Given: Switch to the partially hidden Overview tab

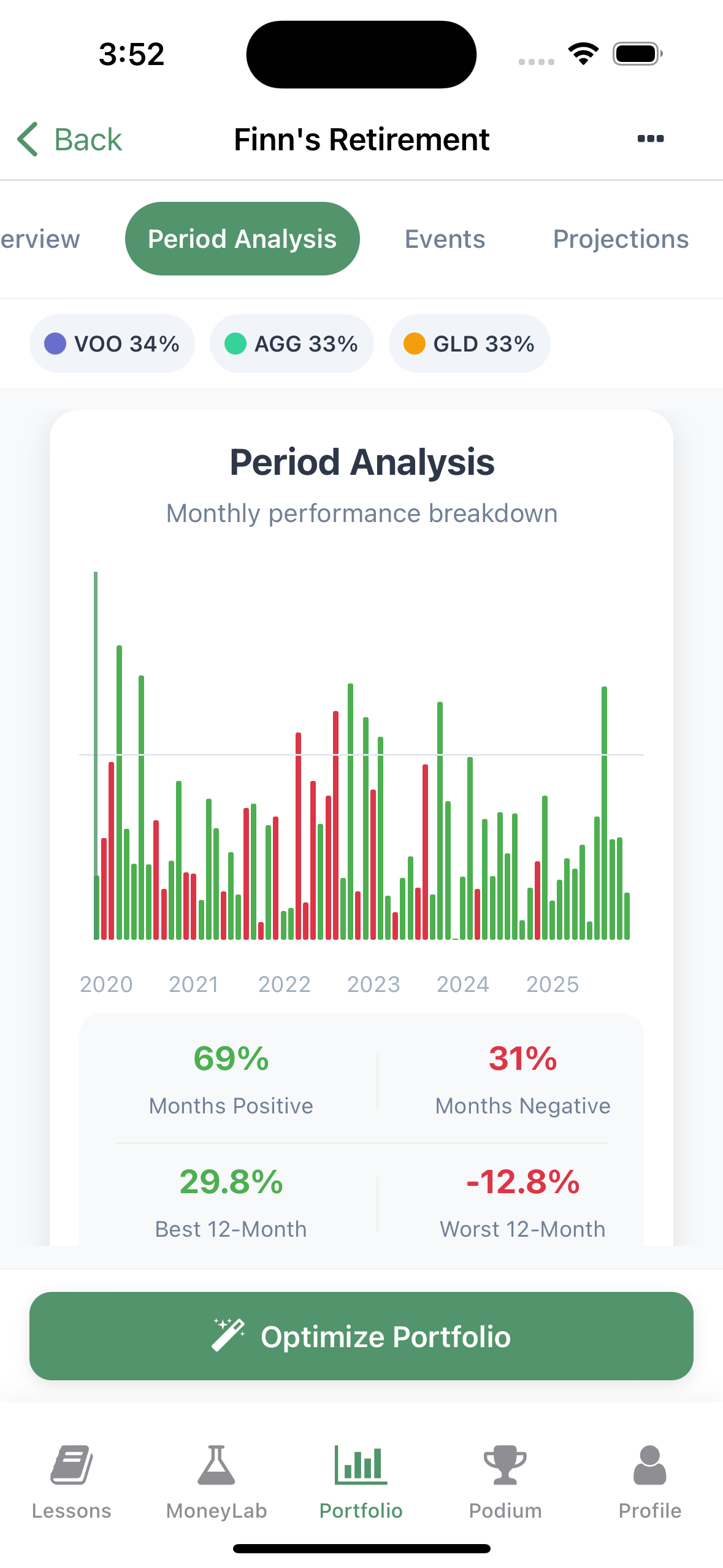Looking at the screenshot, I should pyautogui.click(x=39, y=239).
